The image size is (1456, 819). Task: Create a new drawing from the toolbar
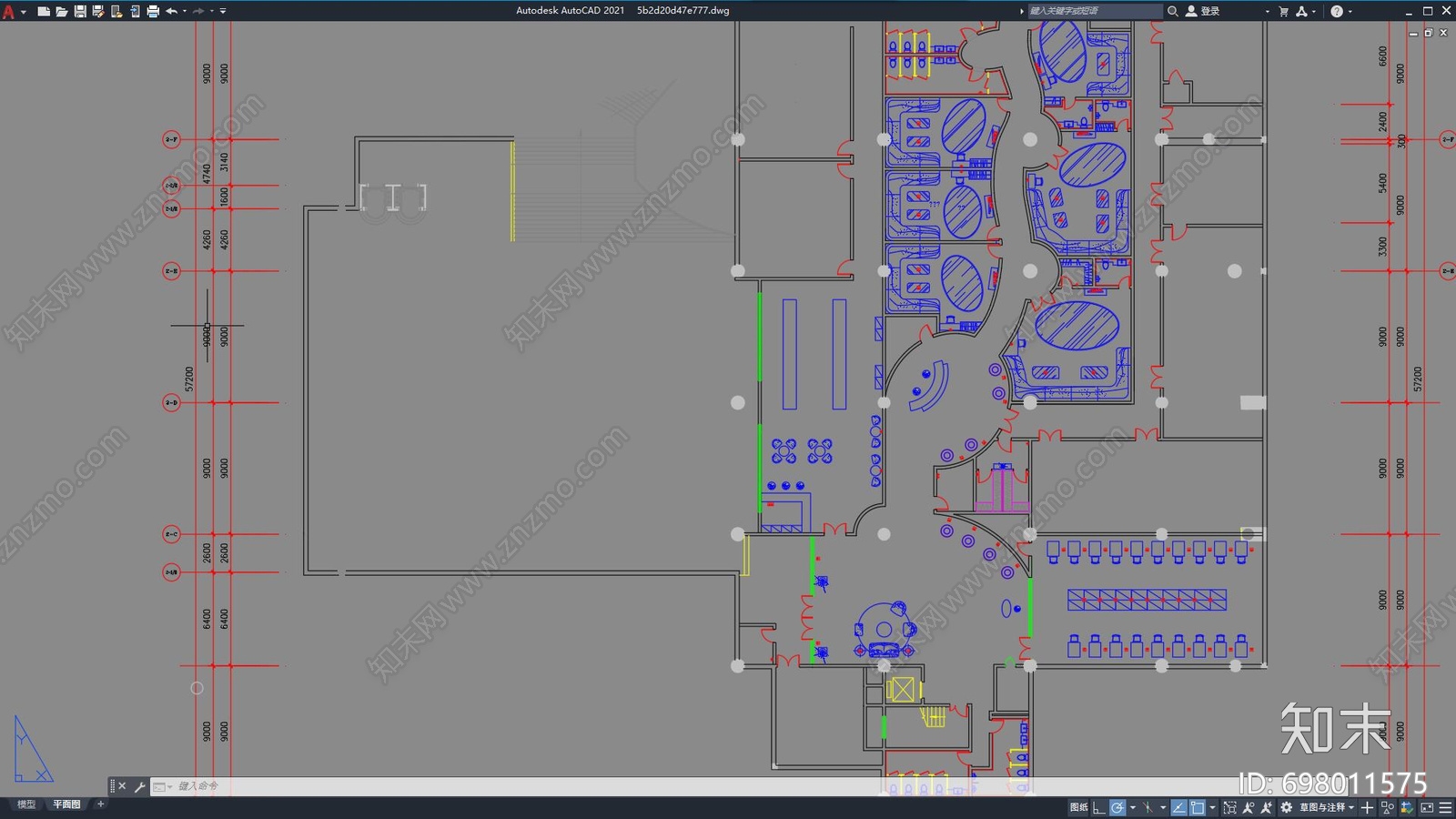point(43,11)
